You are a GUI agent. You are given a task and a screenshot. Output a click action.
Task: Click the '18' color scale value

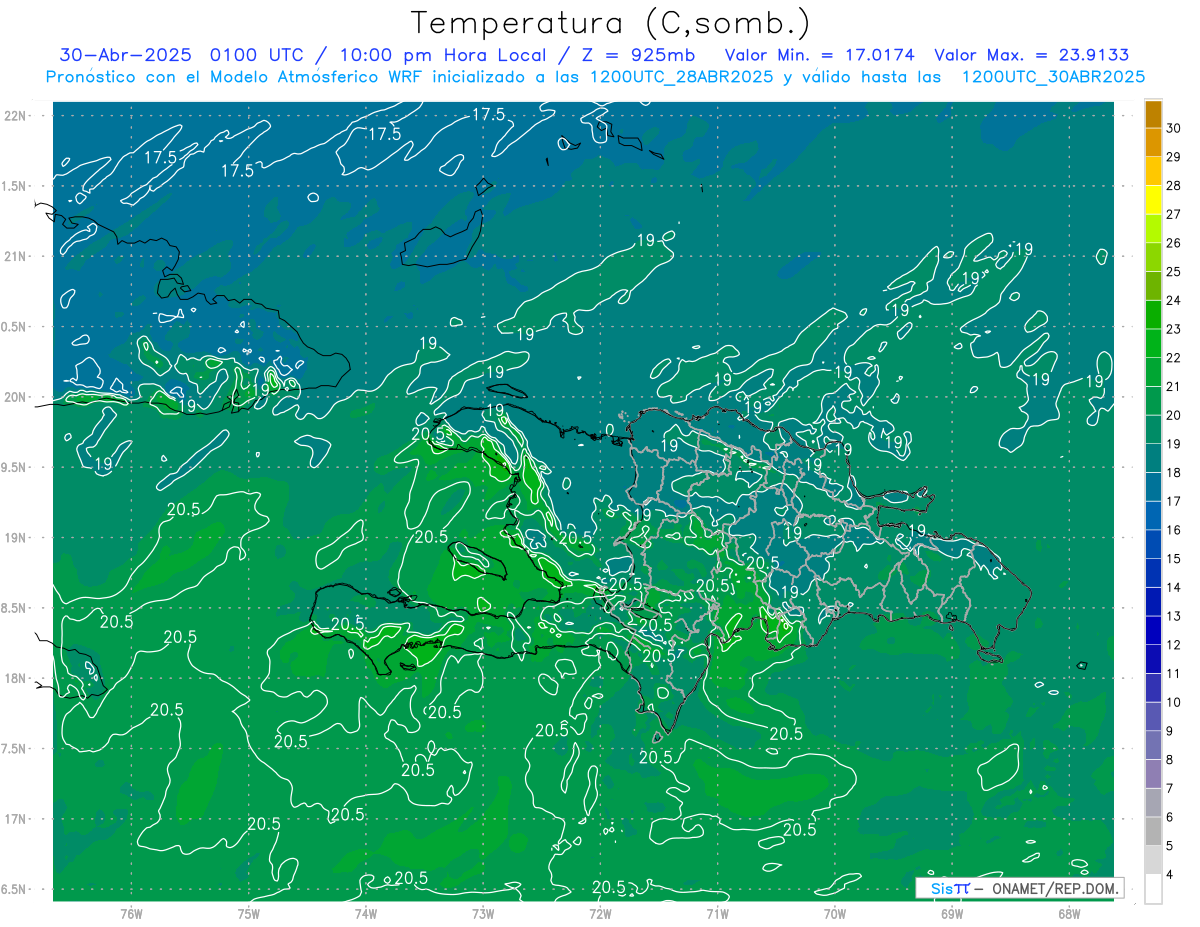click(1175, 472)
